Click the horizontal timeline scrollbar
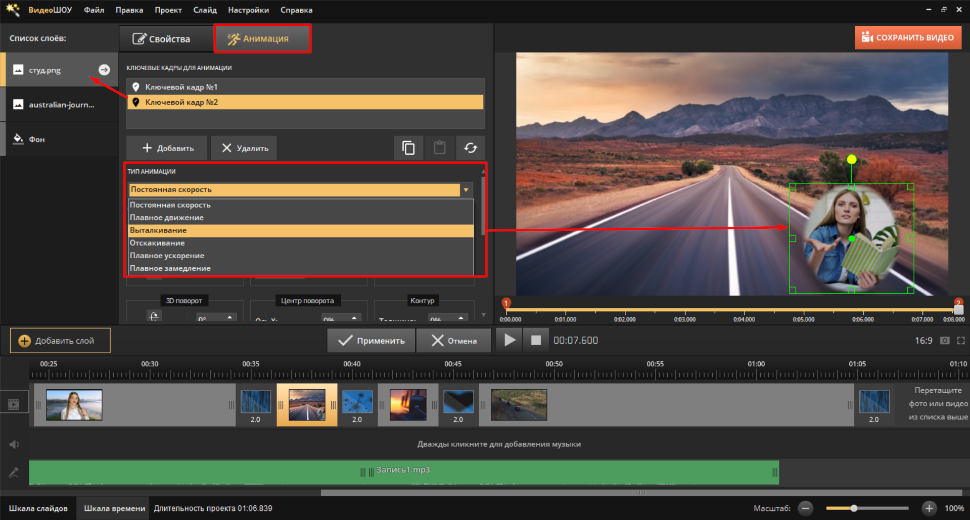Viewport: 970px width, 520px height. tap(643, 493)
